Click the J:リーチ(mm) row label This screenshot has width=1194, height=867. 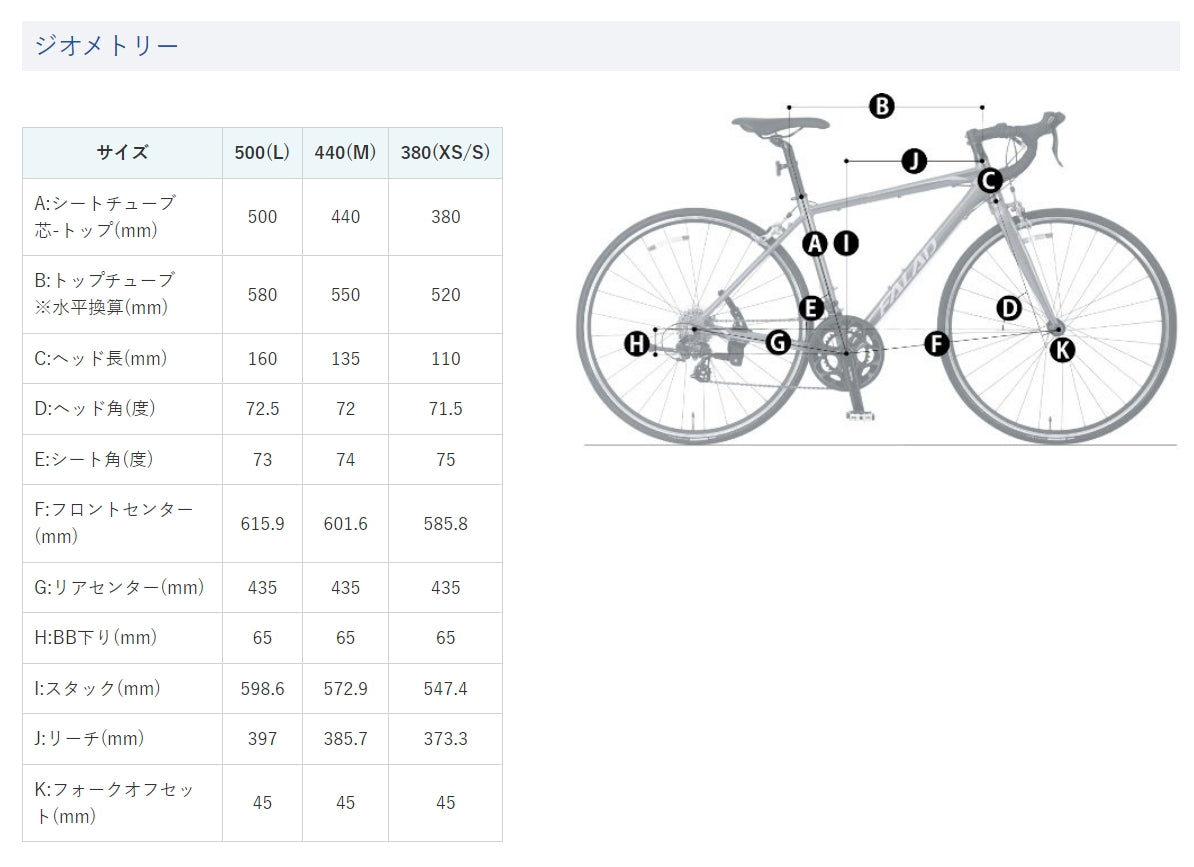(x=90, y=739)
